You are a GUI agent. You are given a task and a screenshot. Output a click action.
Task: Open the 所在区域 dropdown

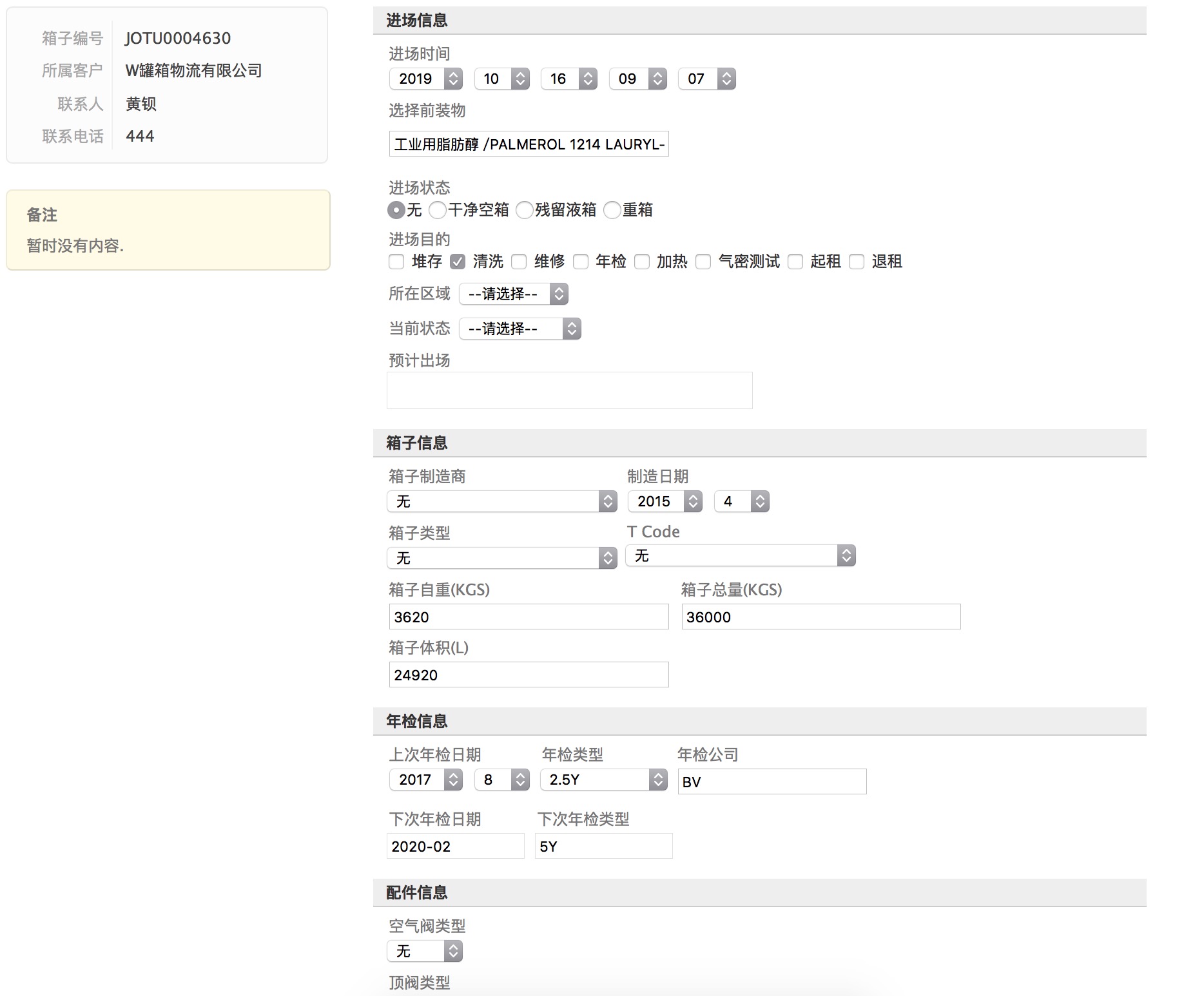pyautogui.click(x=514, y=294)
